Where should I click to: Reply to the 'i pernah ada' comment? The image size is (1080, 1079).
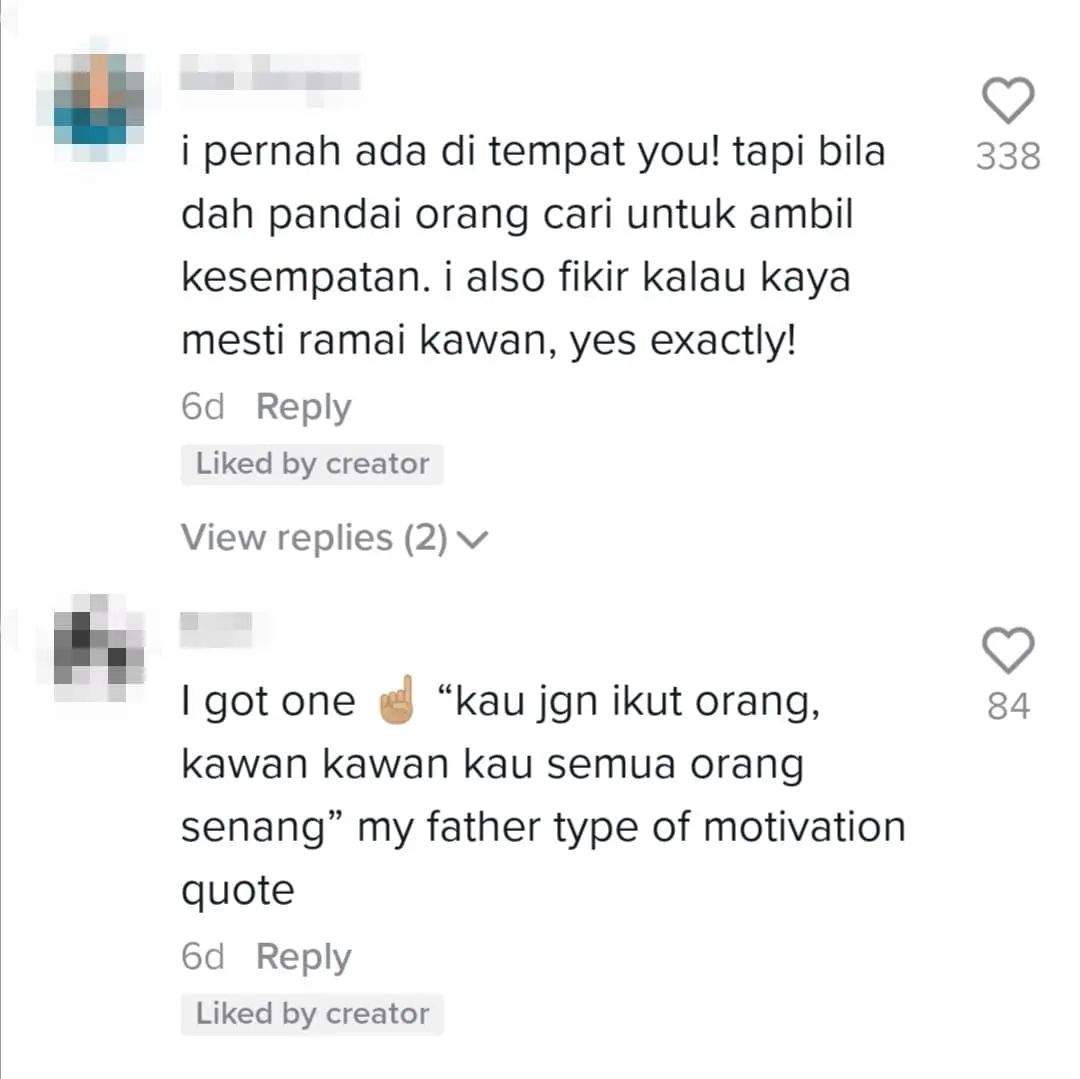click(x=303, y=407)
